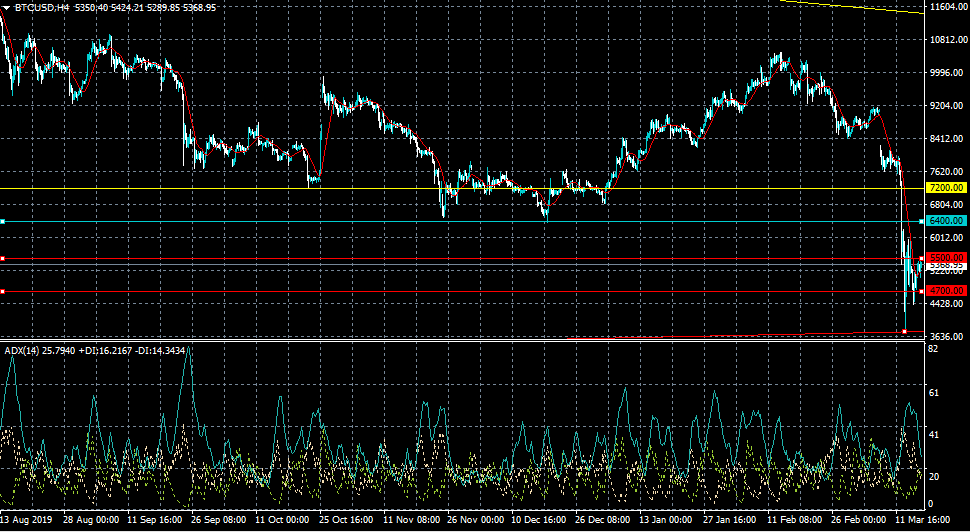Click left handle of the cyan horizontal line

coord(3,221)
